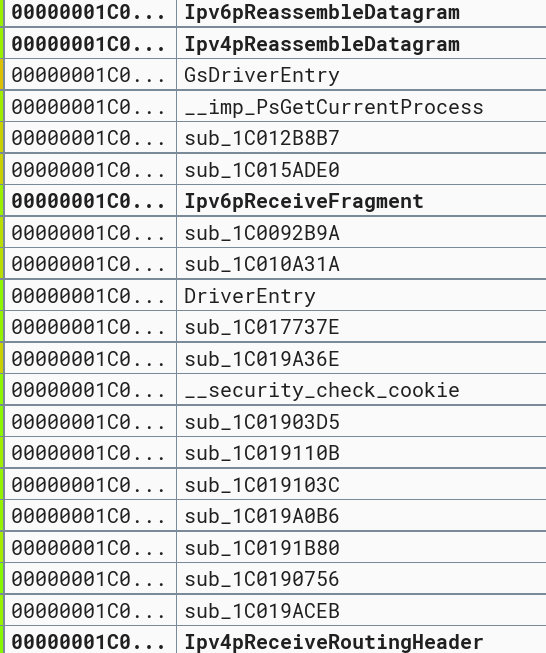The width and height of the screenshot is (546, 653).
Task: Pick sub_1C010A31A from the list
Action: (262, 264)
